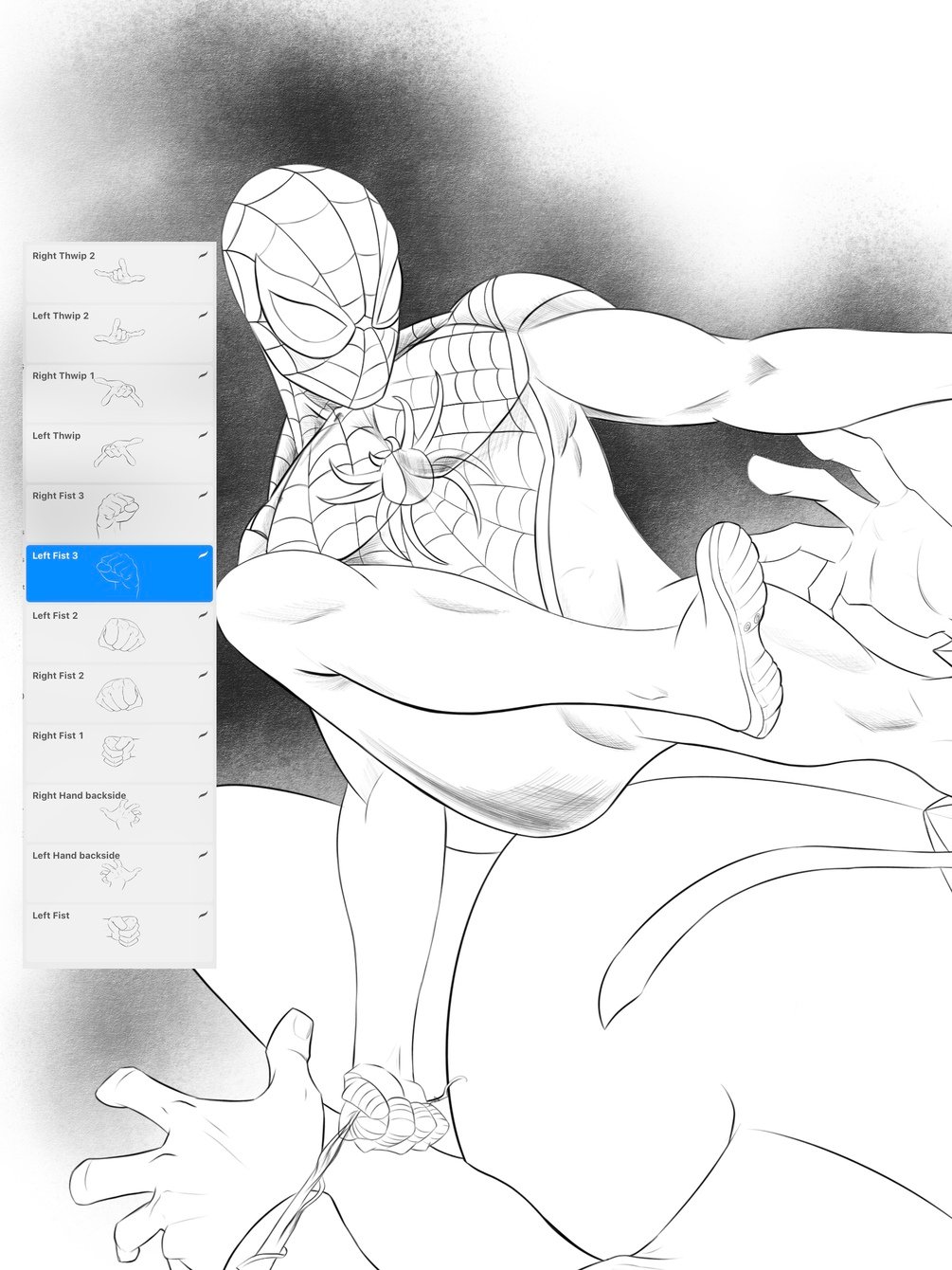Select the "Left Thwip 2" brush label

[61, 316]
